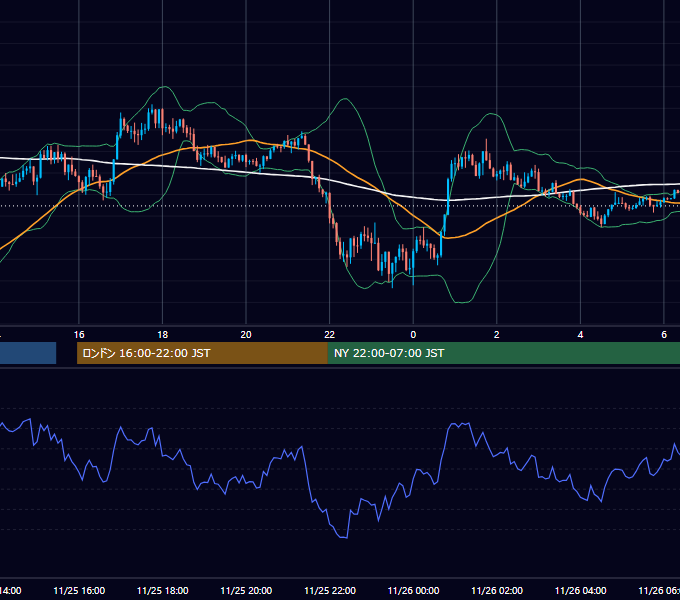Screen dimensions: 680x600
Task: Click the 22 hour label on price chart axis
Action: (330, 335)
